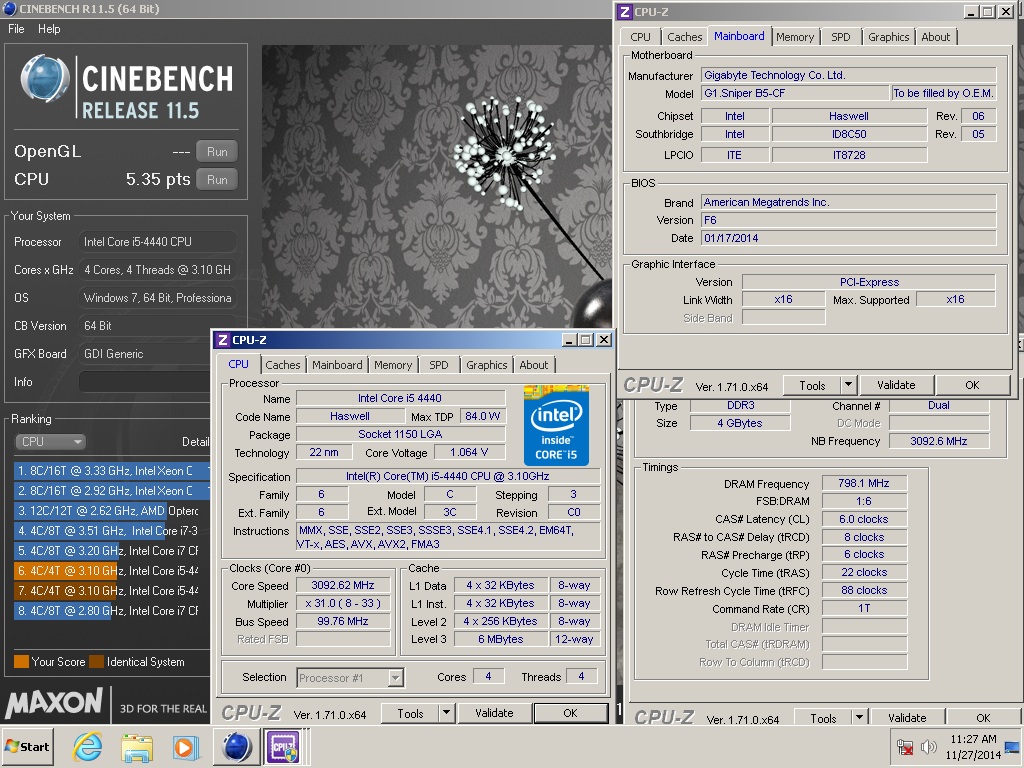
Task: Select ranking row 8 Core i7 2.80 GHz
Action: 111,611
